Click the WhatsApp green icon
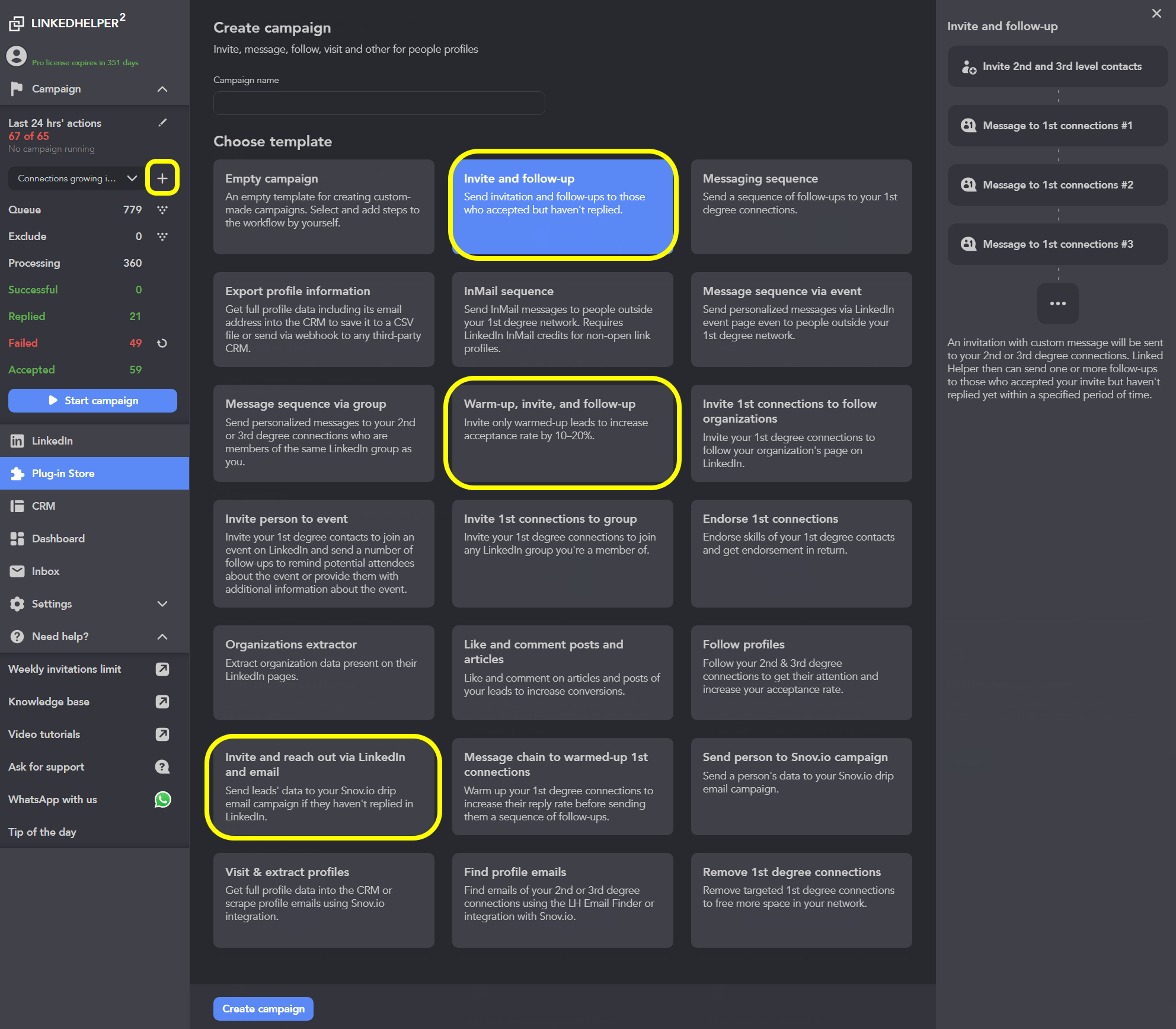The width and height of the screenshot is (1176, 1029). [x=162, y=800]
